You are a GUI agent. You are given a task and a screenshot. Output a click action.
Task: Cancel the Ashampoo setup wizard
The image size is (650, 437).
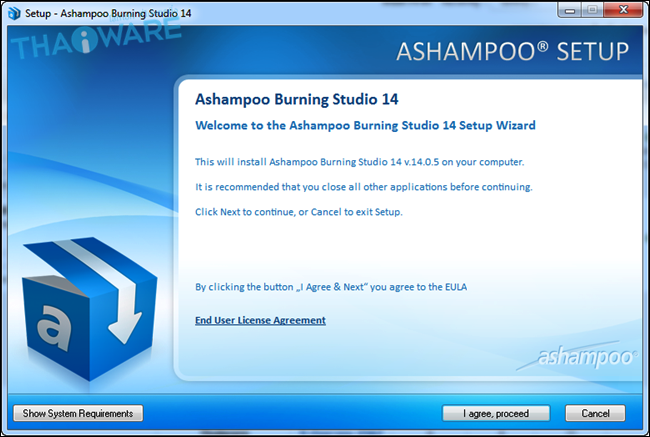click(595, 413)
